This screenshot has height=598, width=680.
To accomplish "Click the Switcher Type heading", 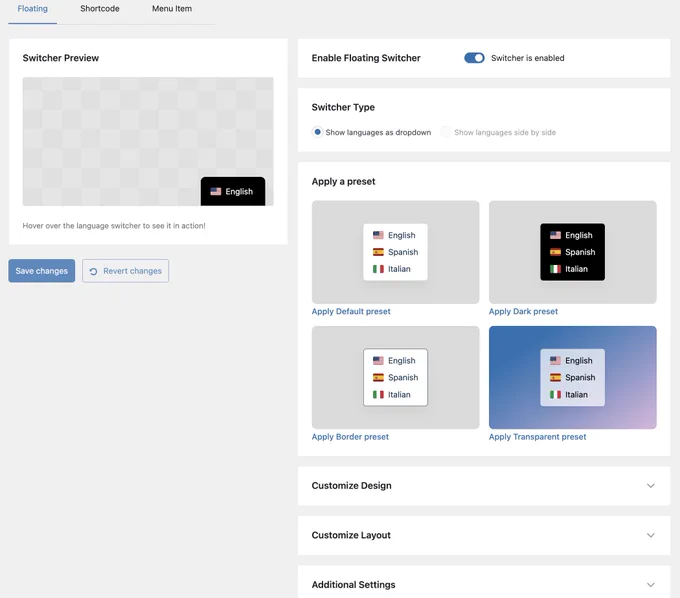I will pyautogui.click(x=343, y=107).
